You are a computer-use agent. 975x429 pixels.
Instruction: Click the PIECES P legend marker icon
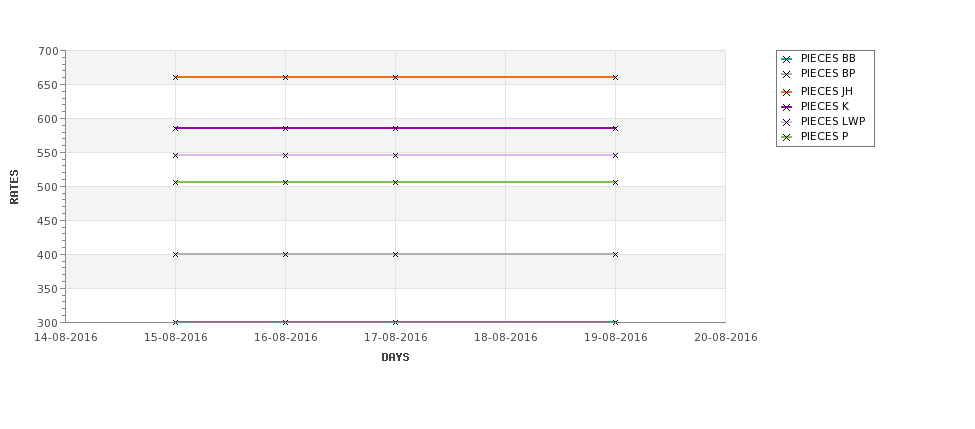tap(787, 137)
